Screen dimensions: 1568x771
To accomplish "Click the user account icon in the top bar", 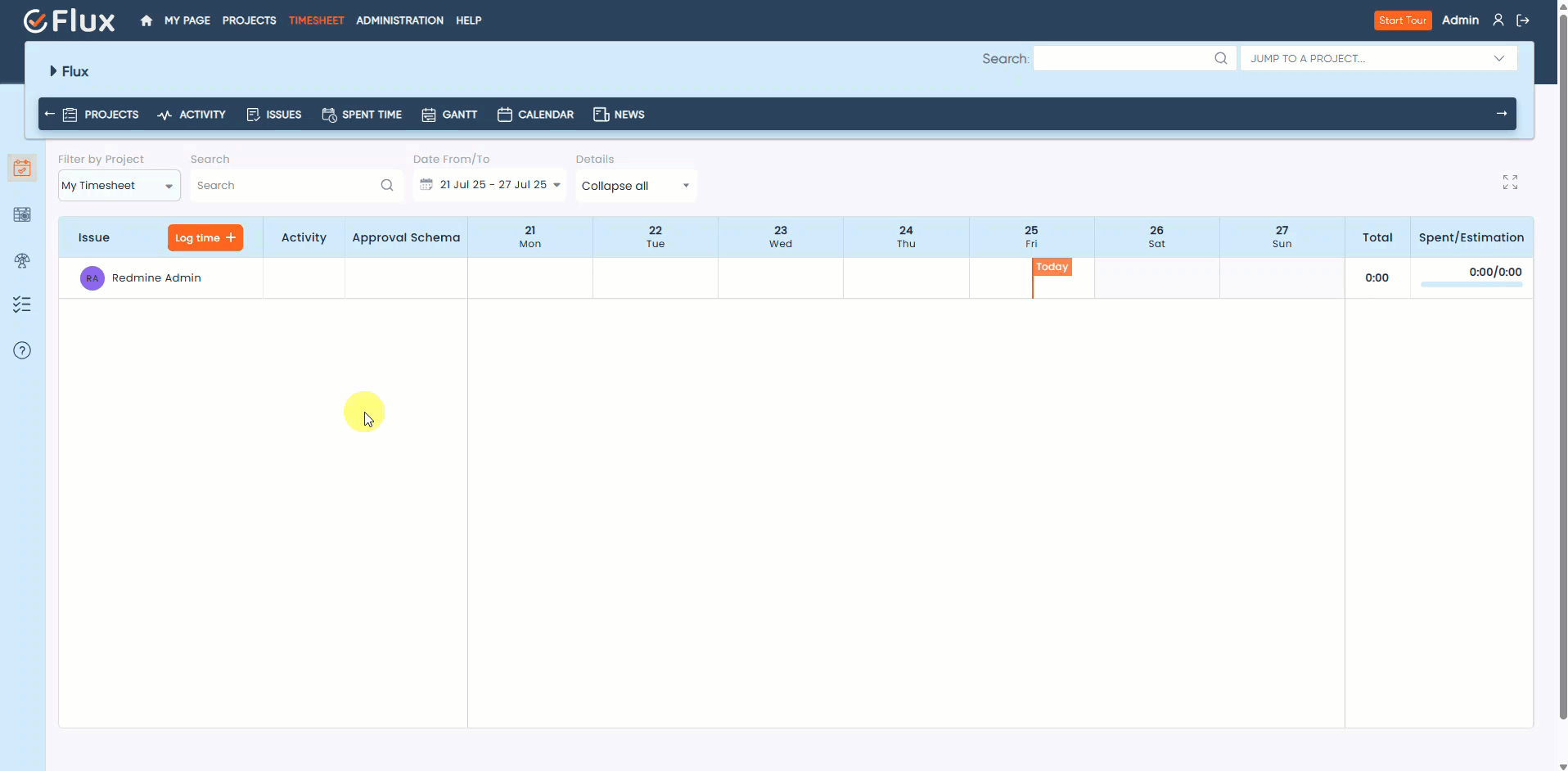I will (1498, 20).
